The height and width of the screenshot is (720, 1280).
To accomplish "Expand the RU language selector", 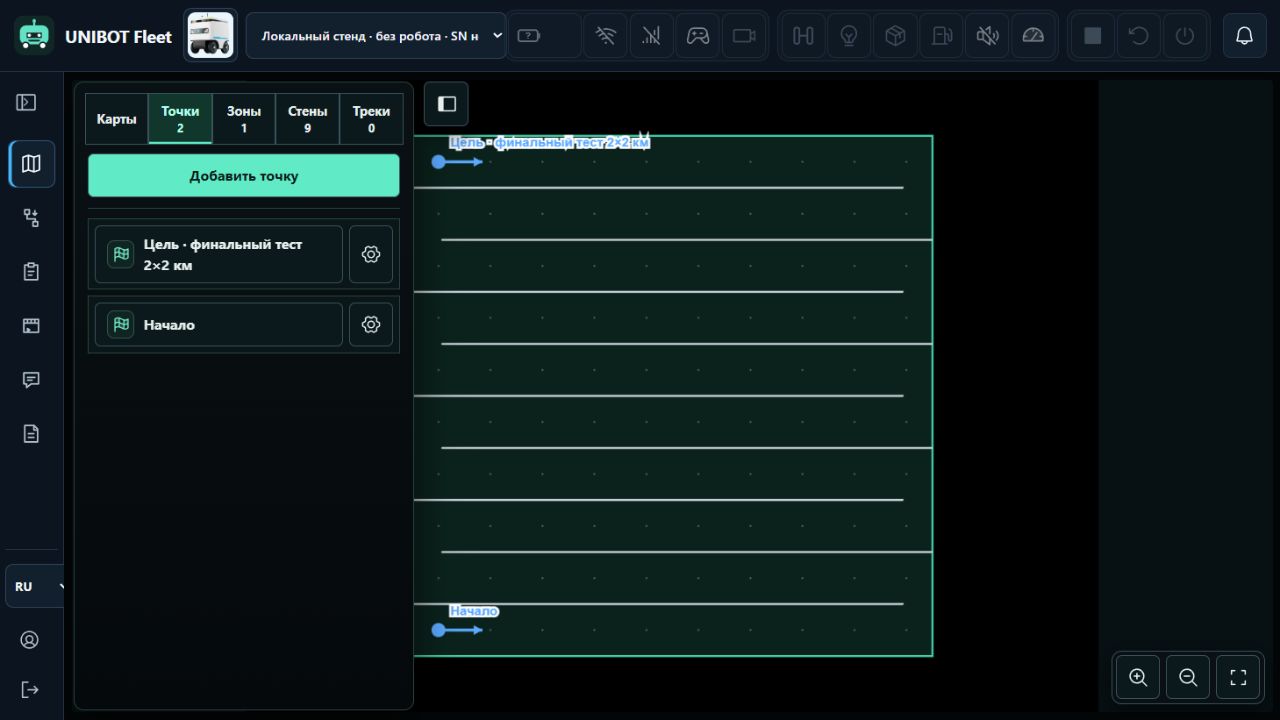I will [36, 586].
